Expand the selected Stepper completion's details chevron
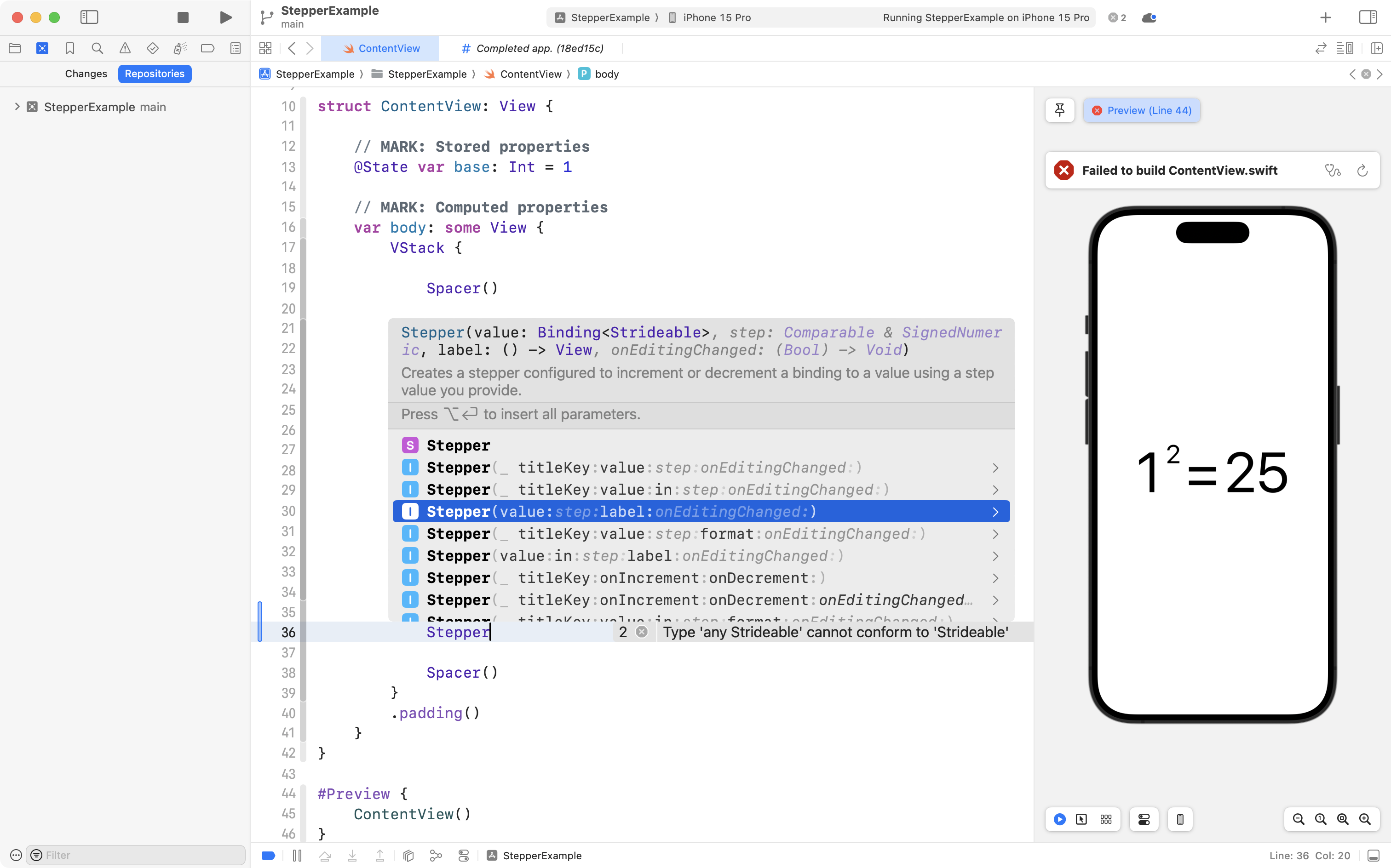1391x868 pixels. click(995, 512)
